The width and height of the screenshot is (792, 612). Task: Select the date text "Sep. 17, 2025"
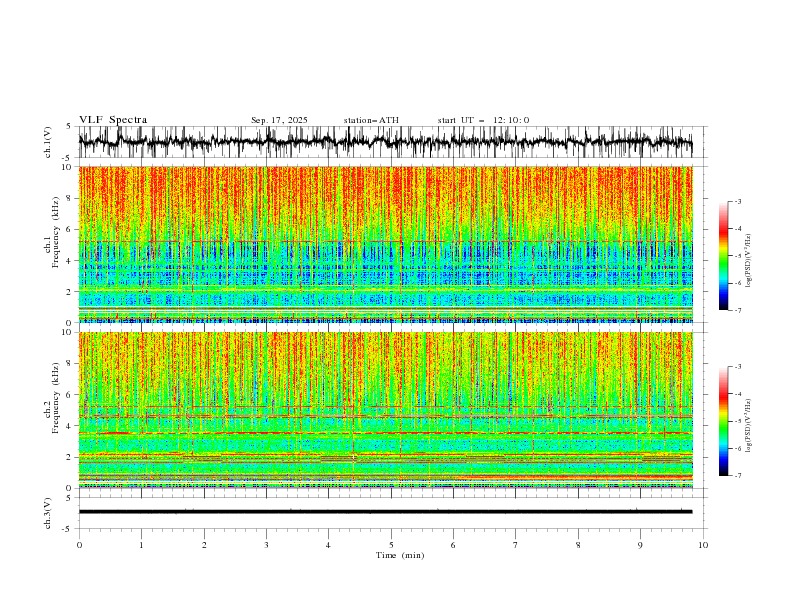pos(279,120)
